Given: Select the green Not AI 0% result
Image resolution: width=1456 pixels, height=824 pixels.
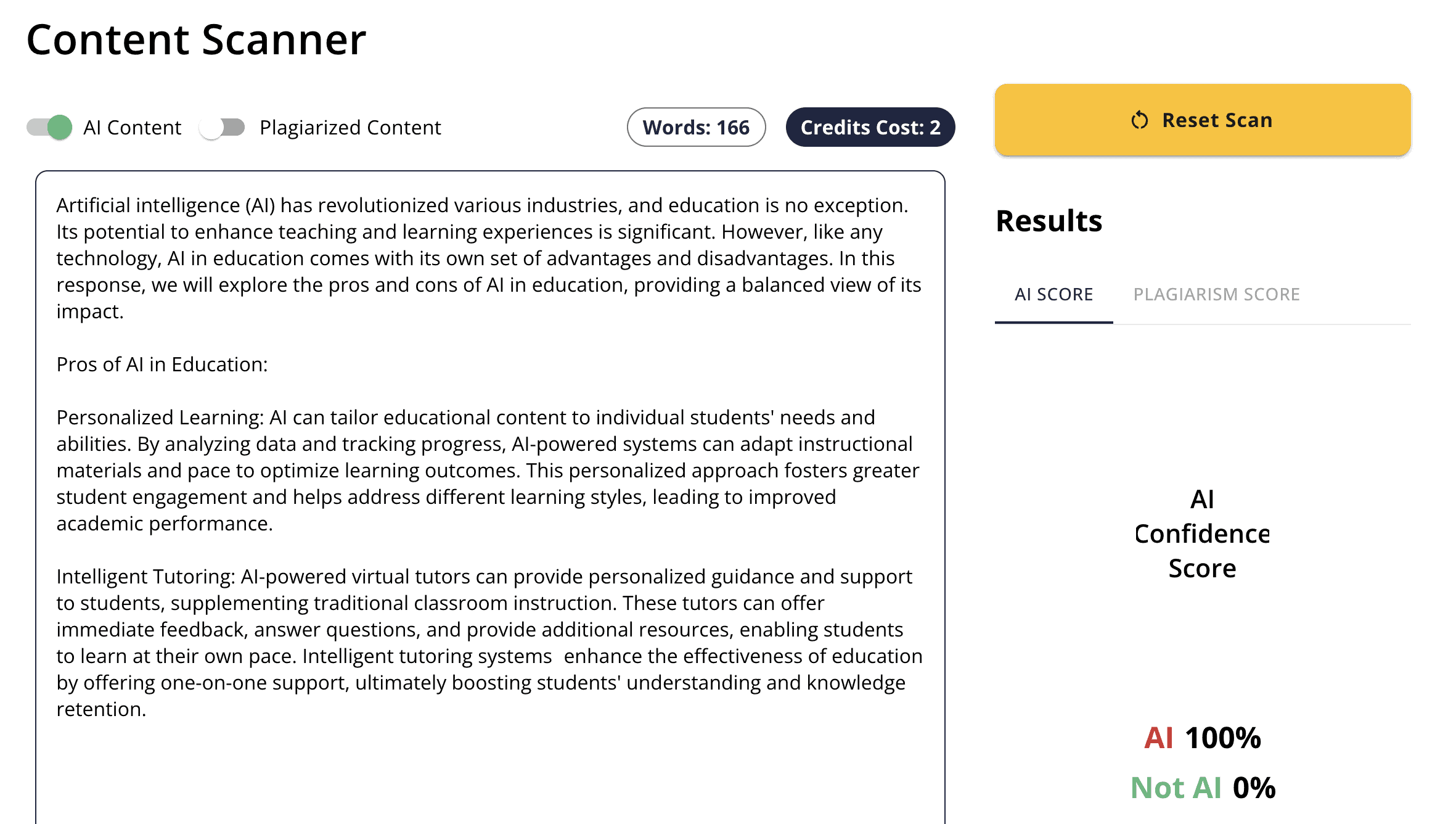Looking at the screenshot, I should click(1202, 788).
